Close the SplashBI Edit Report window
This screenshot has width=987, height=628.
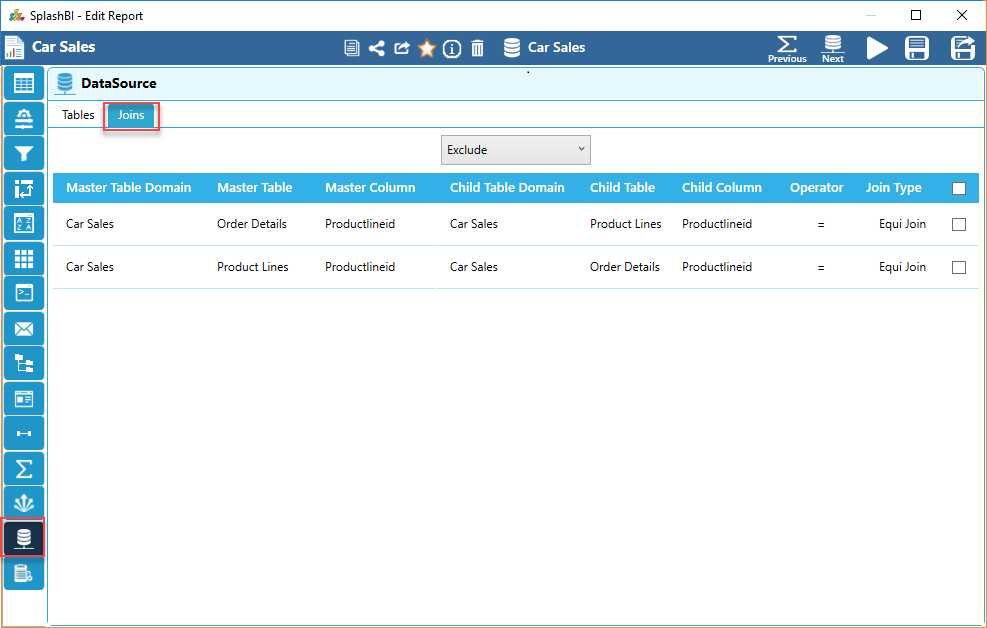[962, 15]
